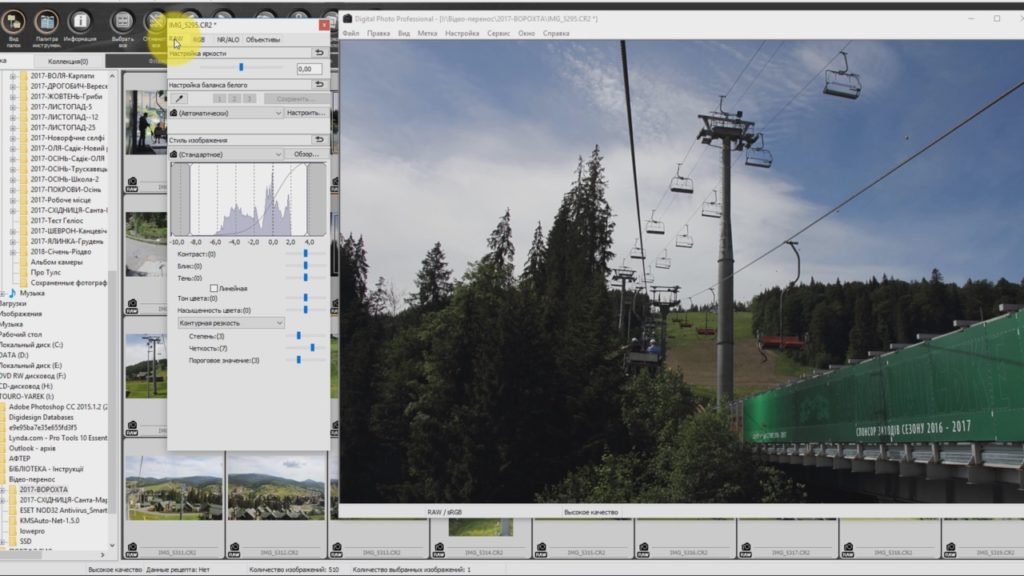The height and width of the screenshot is (576, 1024).
Task: Select the Локальный диск (C:) tree item
Action: pyautogui.click(x=31, y=345)
